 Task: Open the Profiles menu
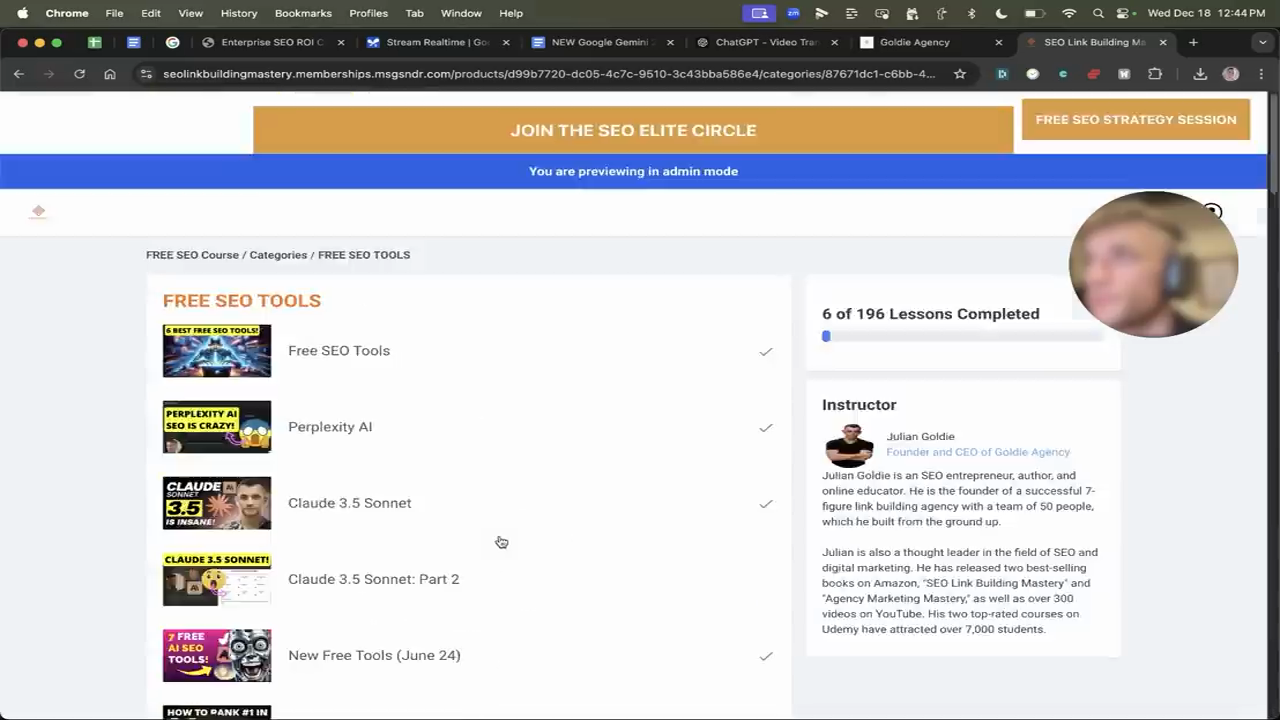368,13
